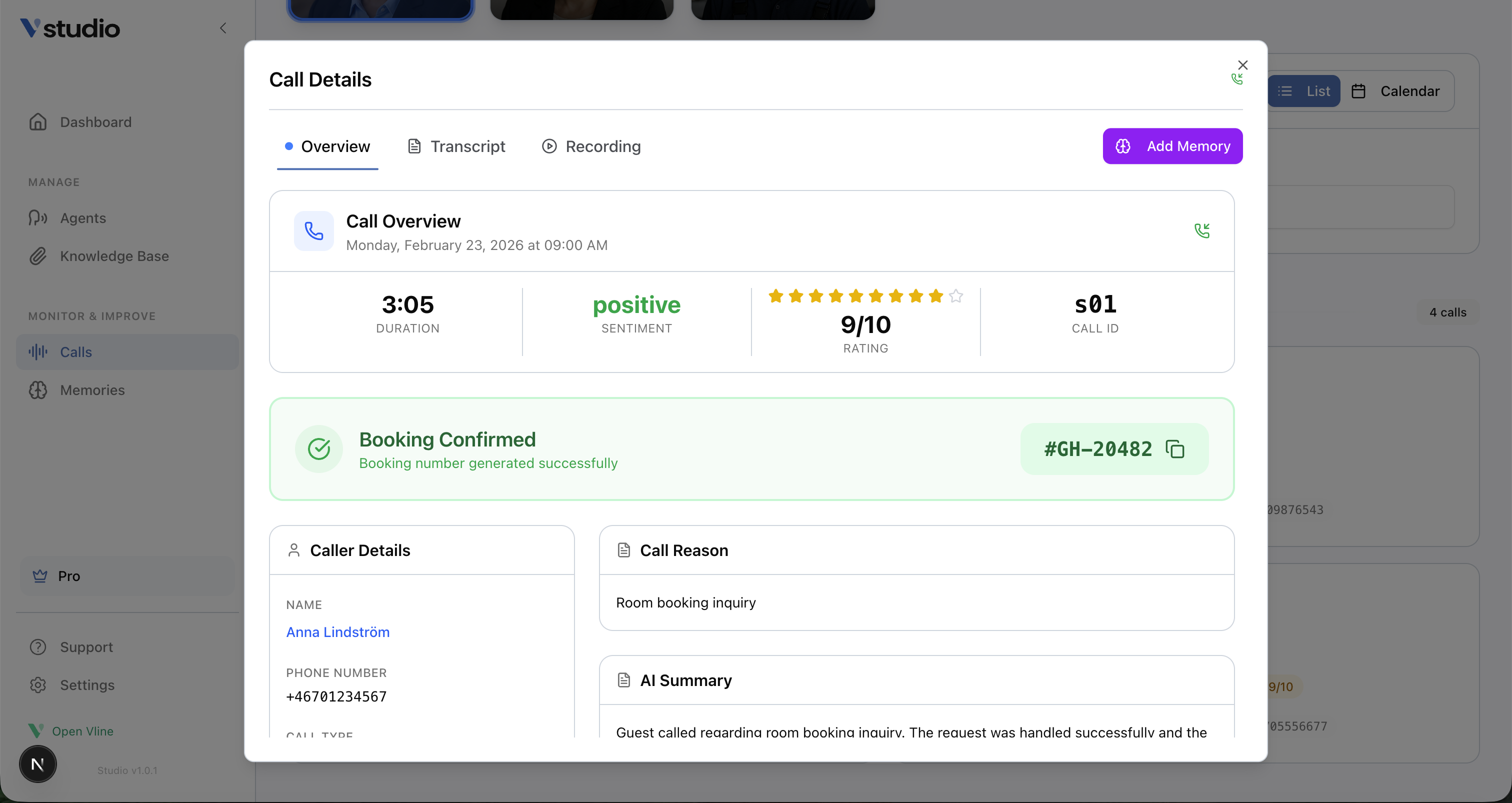
Task: Click the Add Memory button
Action: click(x=1172, y=146)
